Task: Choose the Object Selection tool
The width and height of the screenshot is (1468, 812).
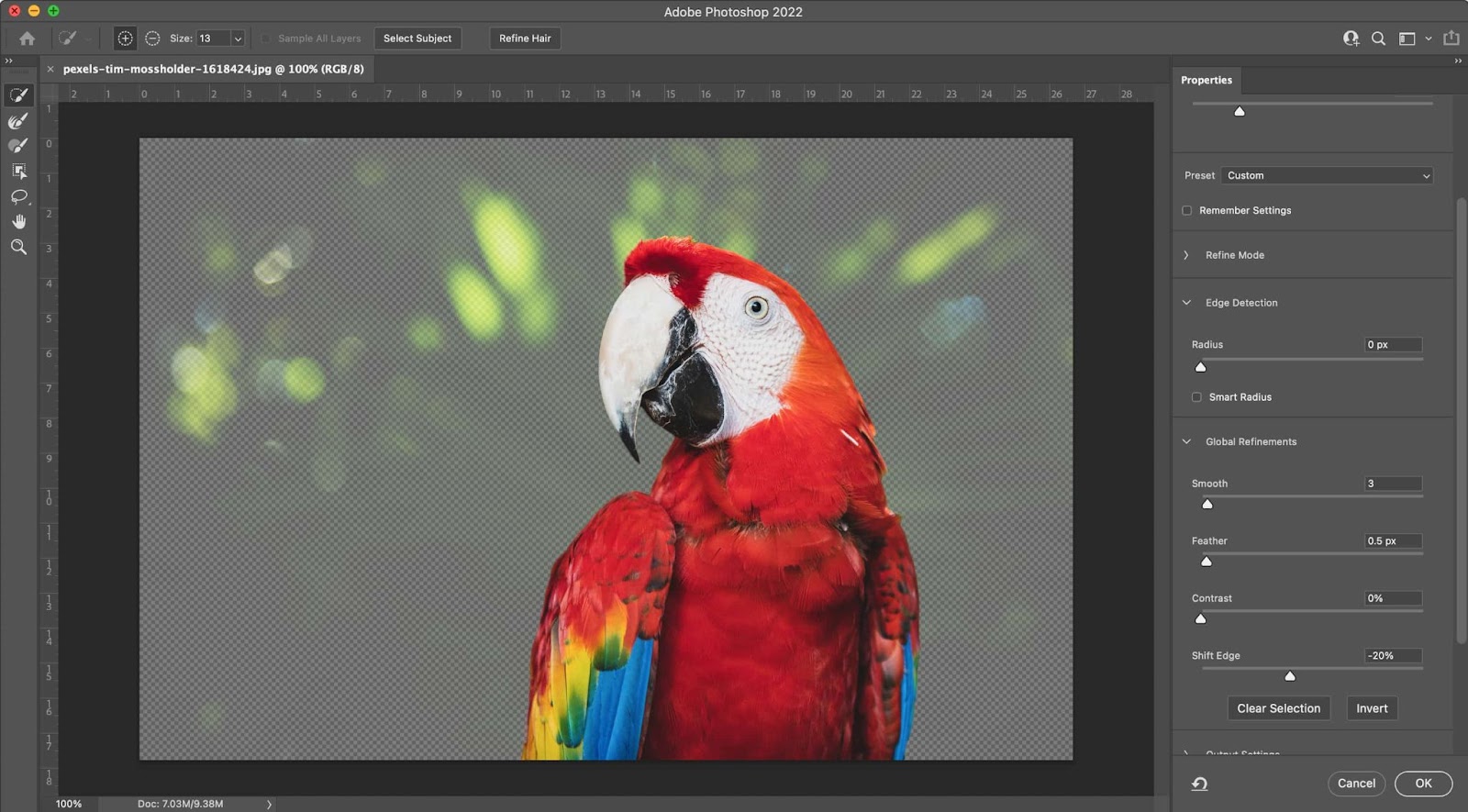Action: tap(18, 172)
